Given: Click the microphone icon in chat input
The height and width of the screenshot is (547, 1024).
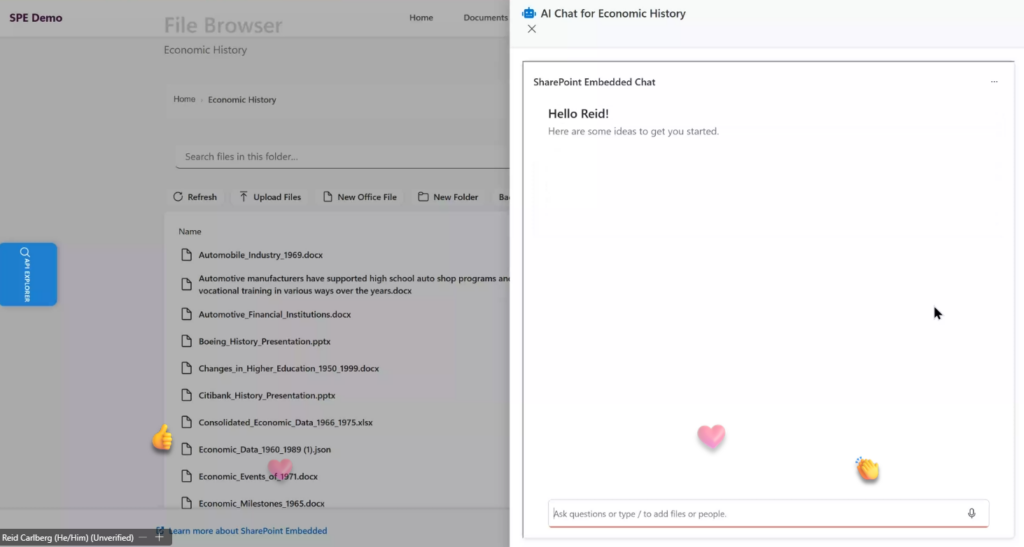Looking at the screenshot, I should click(971, 514).
